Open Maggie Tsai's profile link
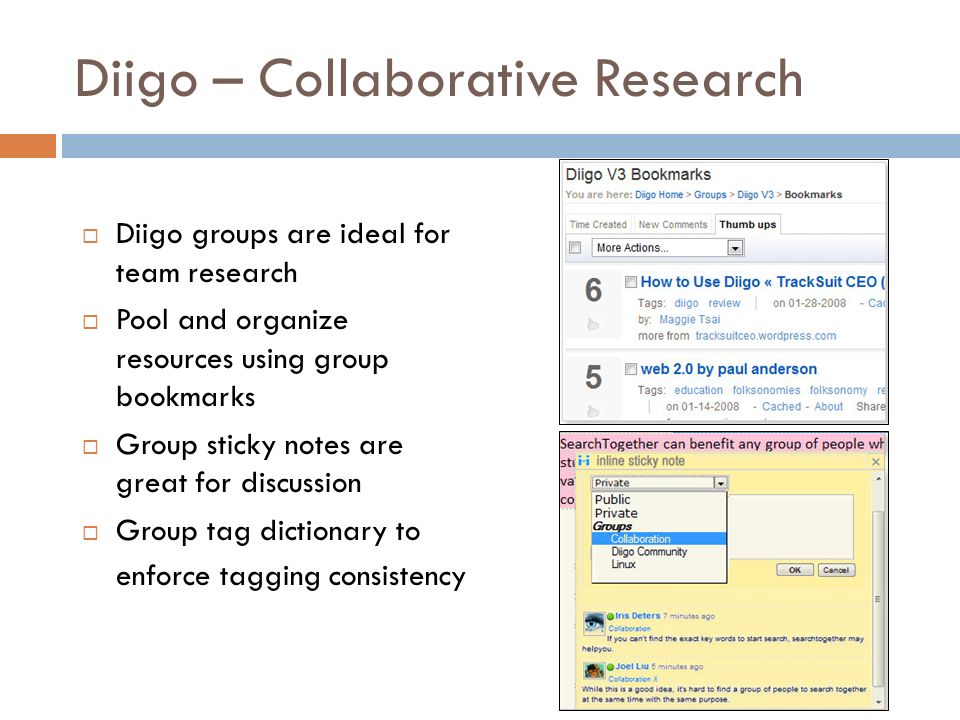The width and height of the screenshot is (960, 720). click(689, 320)
